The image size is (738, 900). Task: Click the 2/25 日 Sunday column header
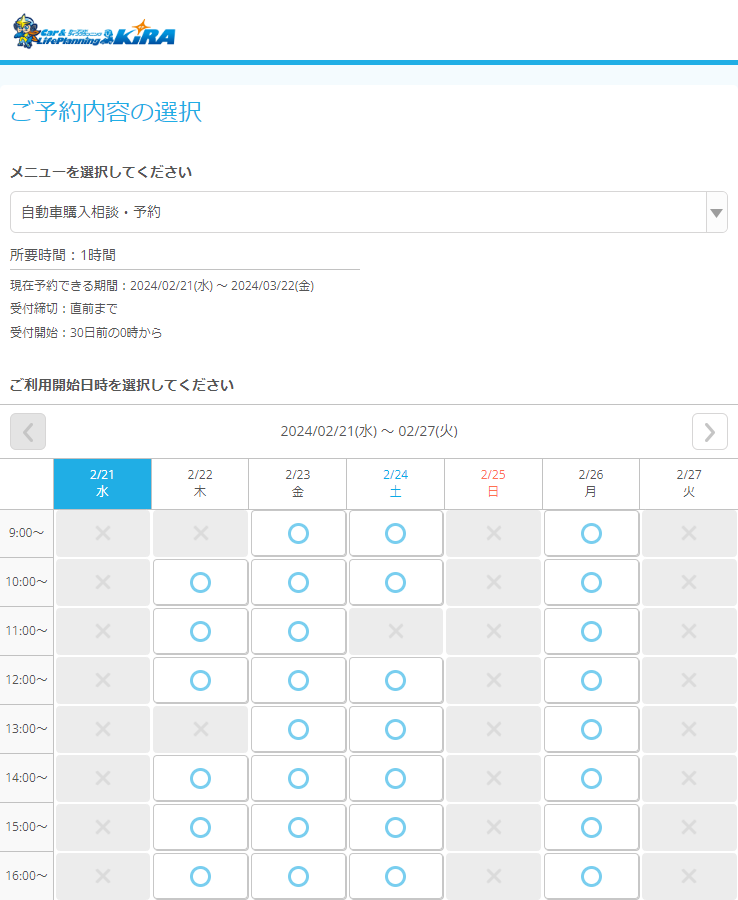[x=493, y=484]
